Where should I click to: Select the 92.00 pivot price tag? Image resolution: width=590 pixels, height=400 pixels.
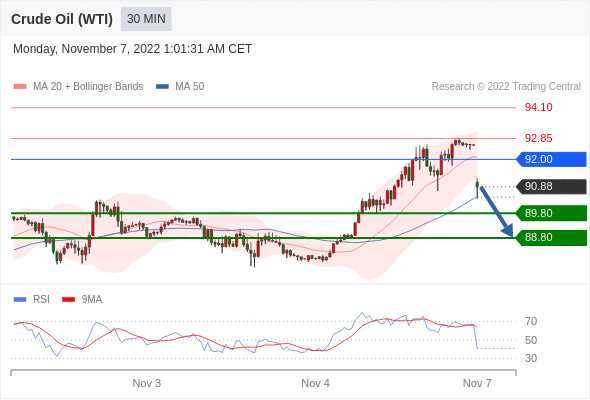[551, 159]
